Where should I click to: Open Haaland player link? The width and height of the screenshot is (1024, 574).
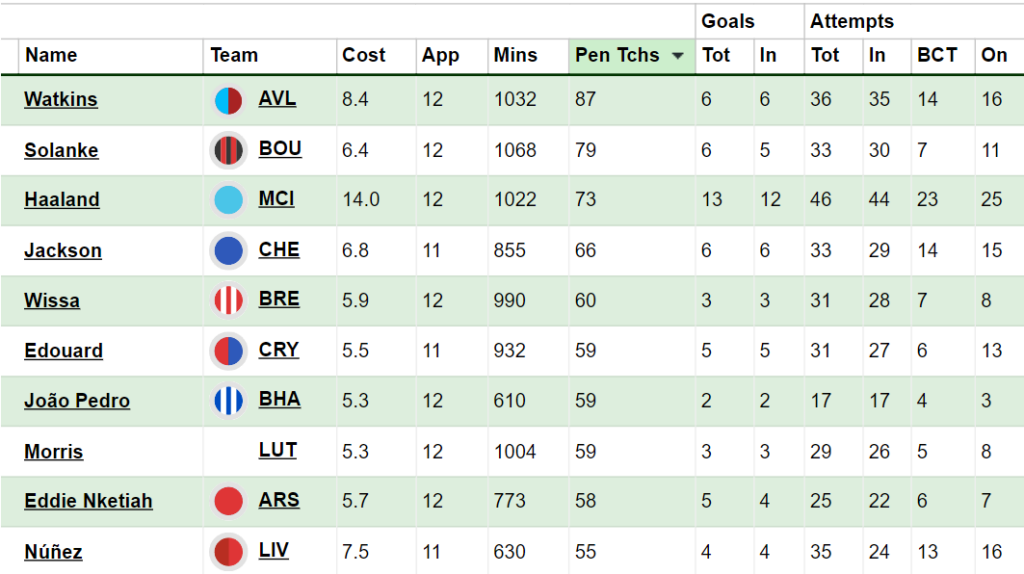click(x=62, y=199)
